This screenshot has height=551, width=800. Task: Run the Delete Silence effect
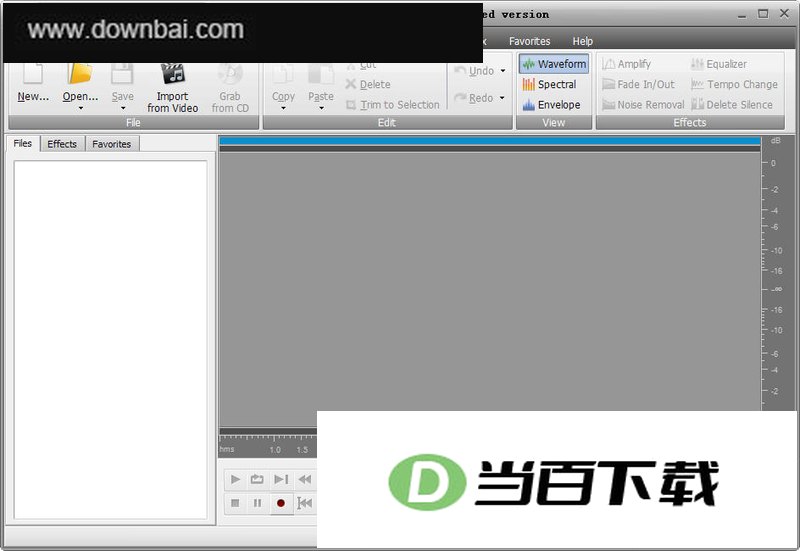pos(732,105)
